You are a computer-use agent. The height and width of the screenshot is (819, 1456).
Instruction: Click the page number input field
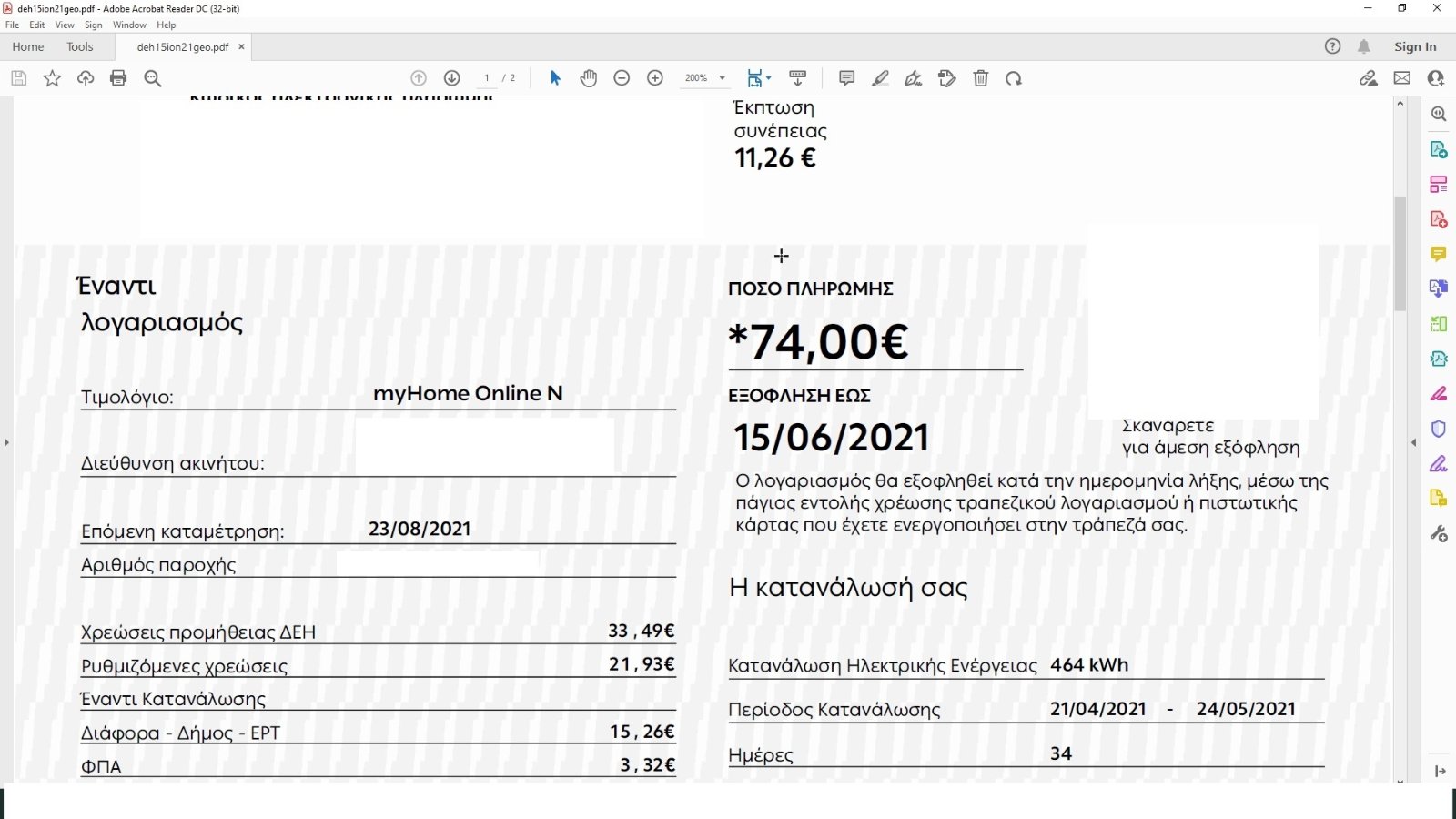pos(487,78)
